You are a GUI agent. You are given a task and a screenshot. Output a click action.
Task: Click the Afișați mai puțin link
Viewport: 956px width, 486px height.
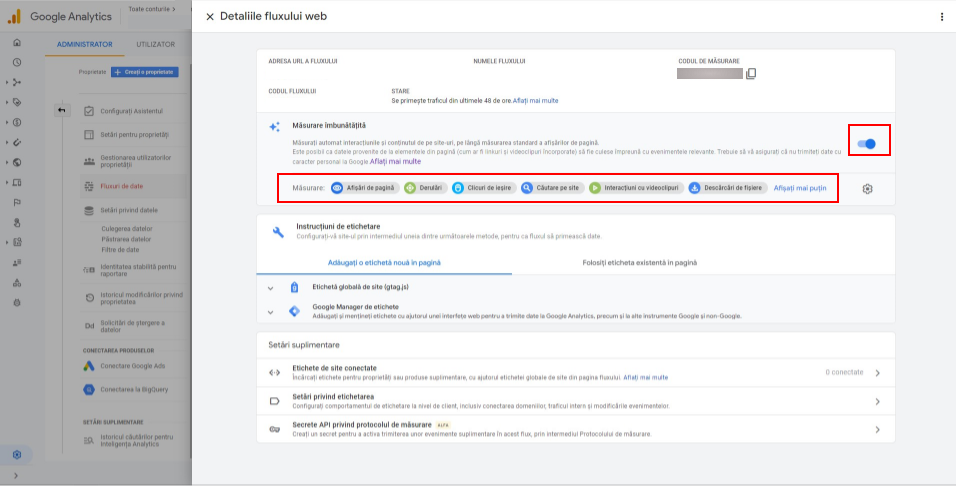[800, 188]
